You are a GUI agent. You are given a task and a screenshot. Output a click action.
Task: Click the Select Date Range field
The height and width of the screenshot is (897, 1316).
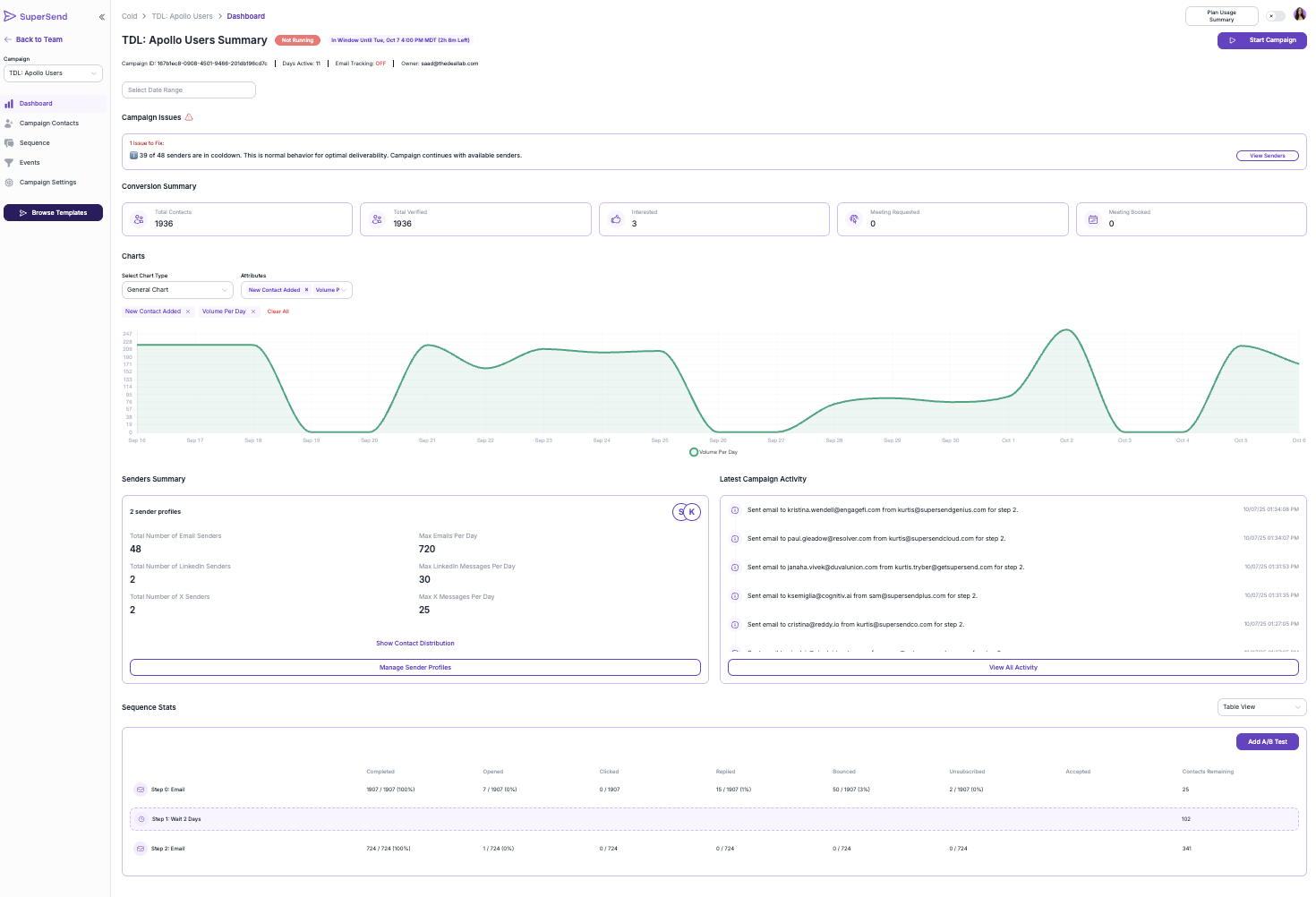click(x=189, y=90)
